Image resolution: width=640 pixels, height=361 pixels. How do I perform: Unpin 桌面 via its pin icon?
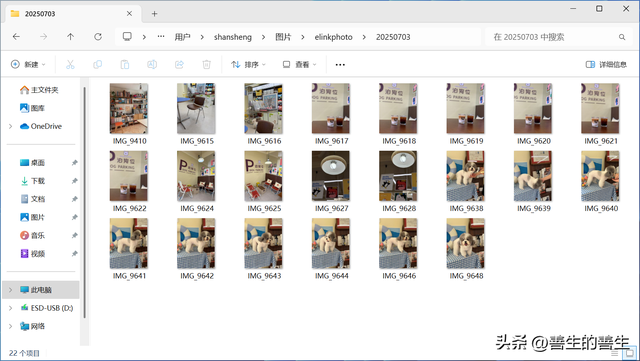(x=74, y=163)
